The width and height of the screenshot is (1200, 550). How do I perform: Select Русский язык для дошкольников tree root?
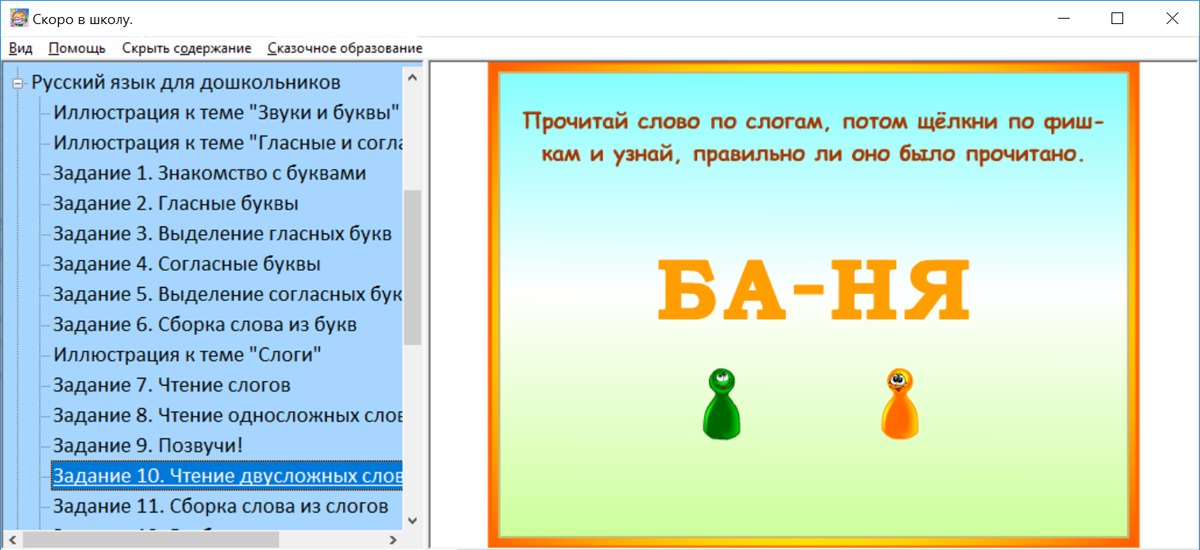(x=186, y=82)
